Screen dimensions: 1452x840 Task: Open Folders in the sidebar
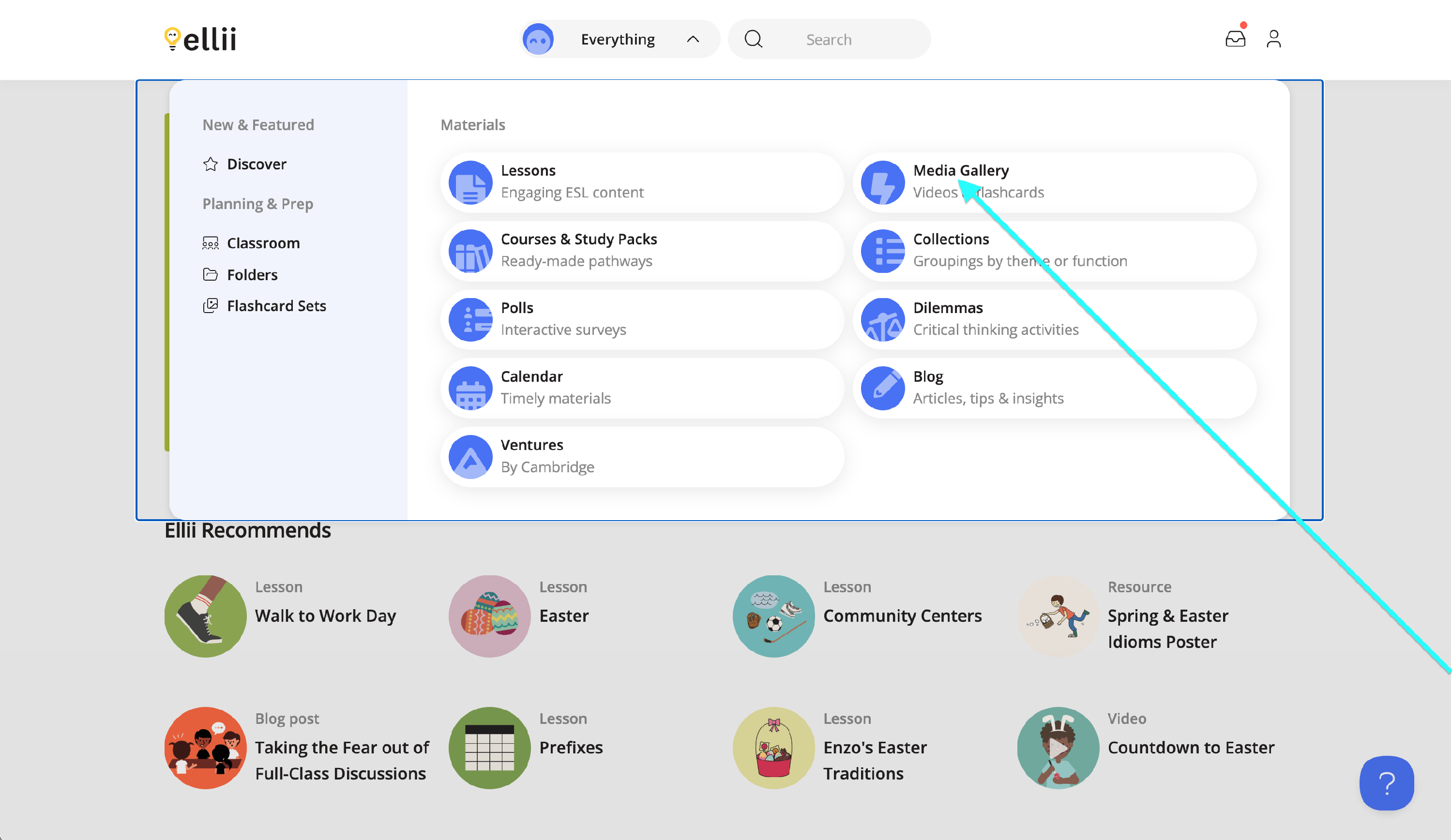click(252, 275)
